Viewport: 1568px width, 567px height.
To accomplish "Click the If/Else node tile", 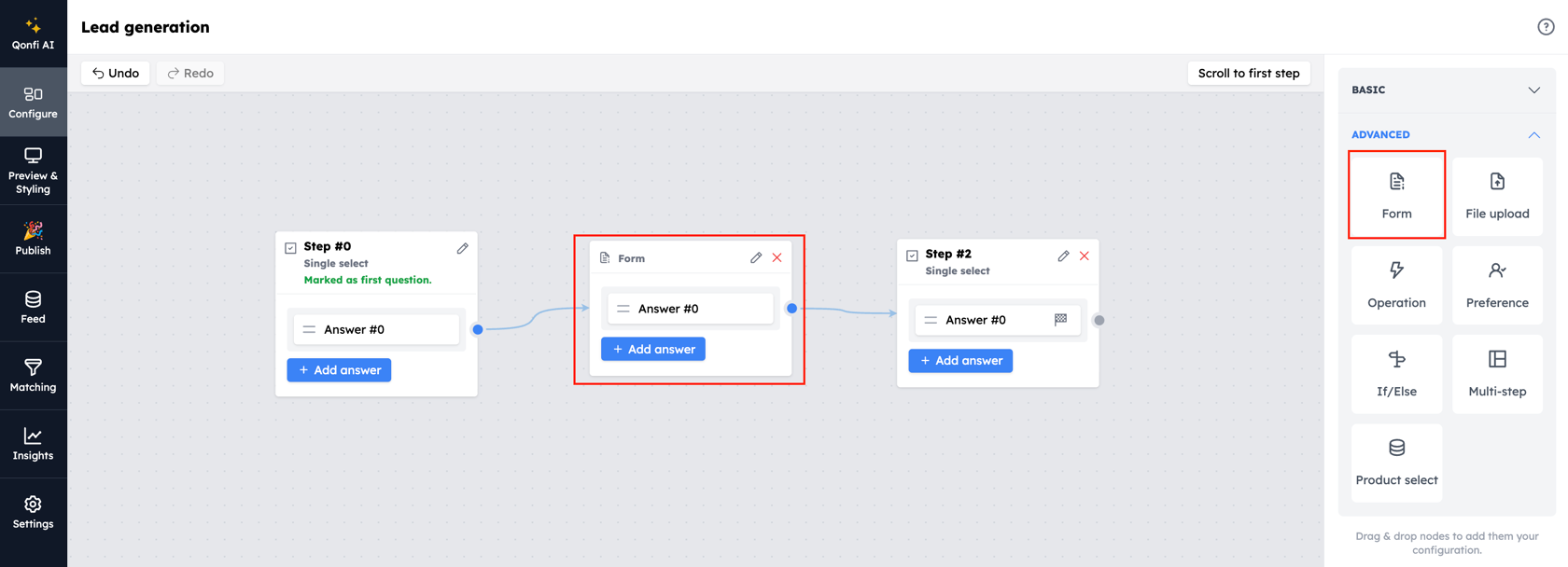I will pos(1396,373).
